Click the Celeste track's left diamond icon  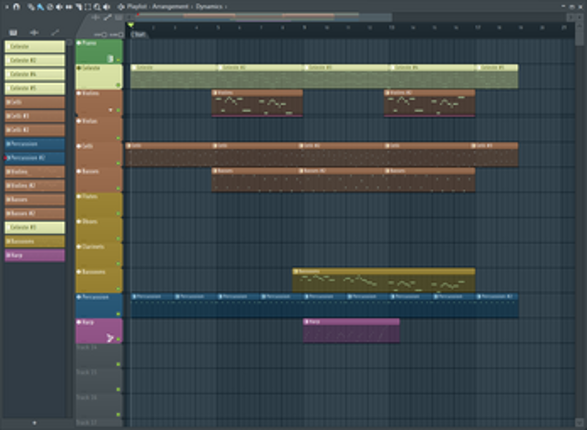pos(79,68)
